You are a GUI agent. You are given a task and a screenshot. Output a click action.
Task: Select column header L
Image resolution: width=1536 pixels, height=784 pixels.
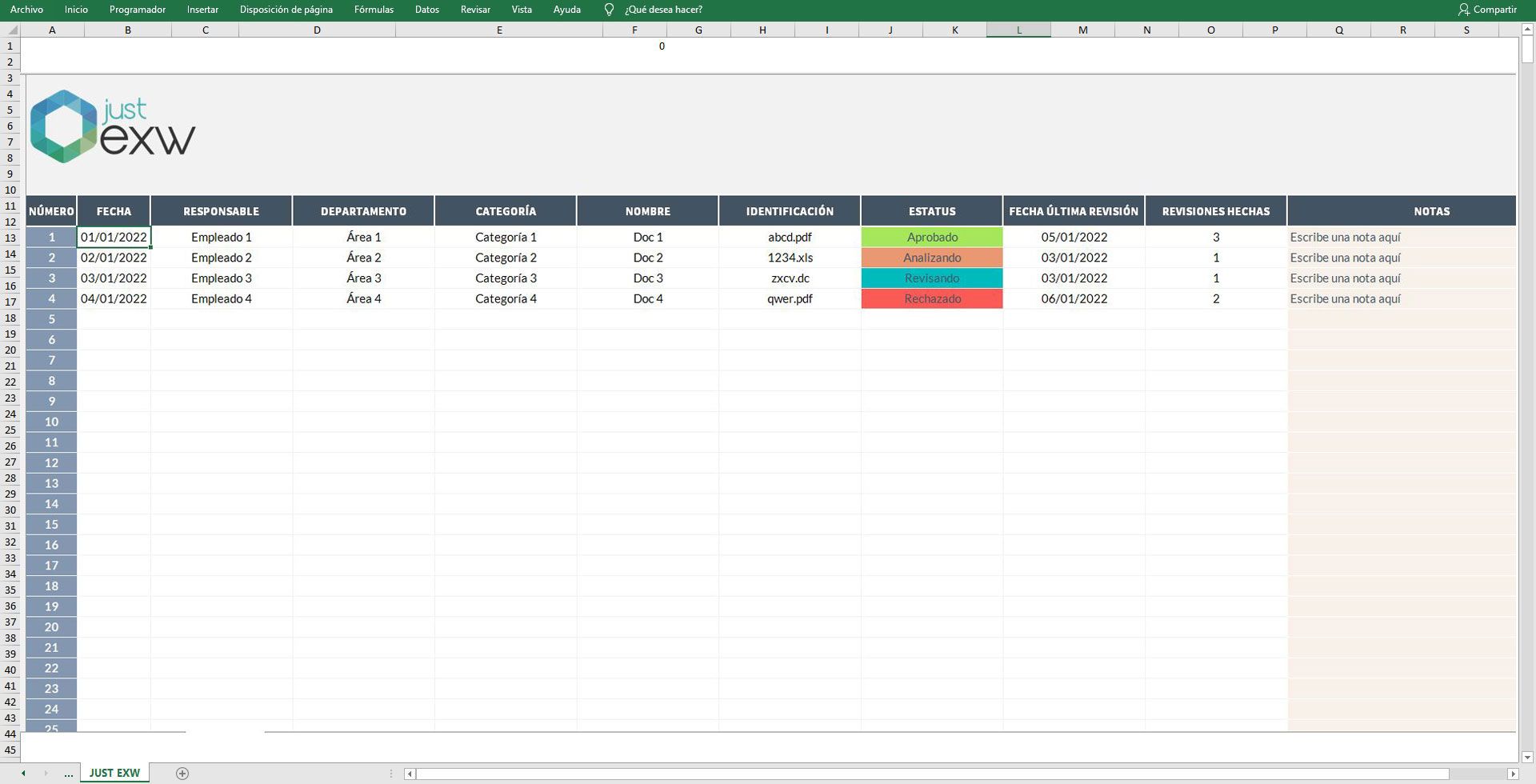point(1018,30)
